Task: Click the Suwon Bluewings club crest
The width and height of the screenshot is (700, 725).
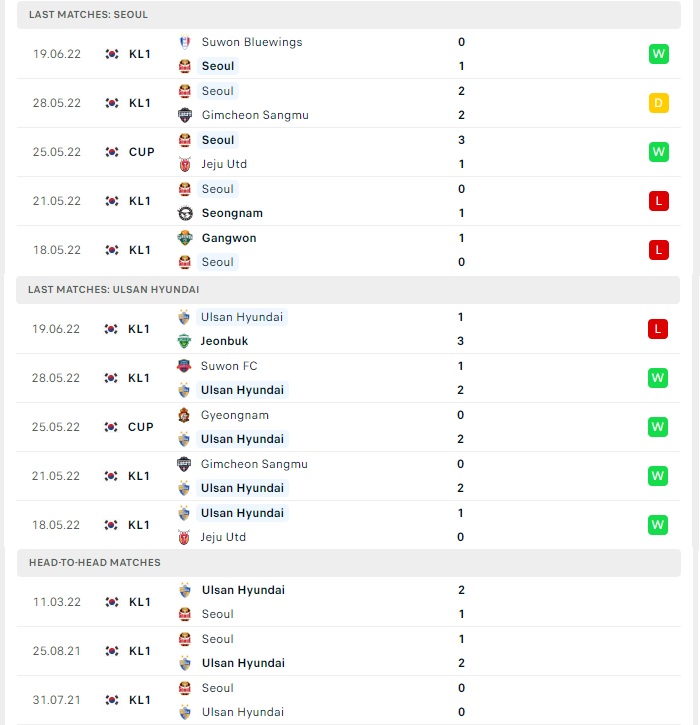Action: (185, 42)
